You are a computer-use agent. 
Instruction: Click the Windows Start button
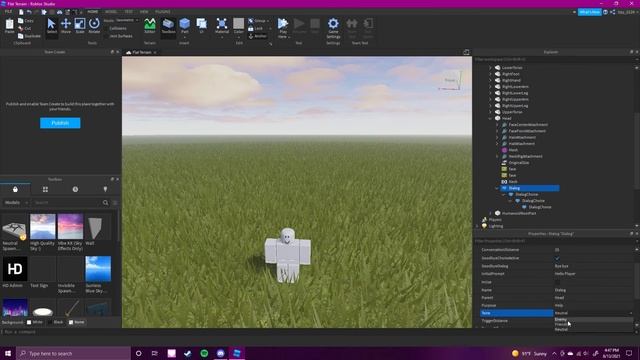click(8, 353)
